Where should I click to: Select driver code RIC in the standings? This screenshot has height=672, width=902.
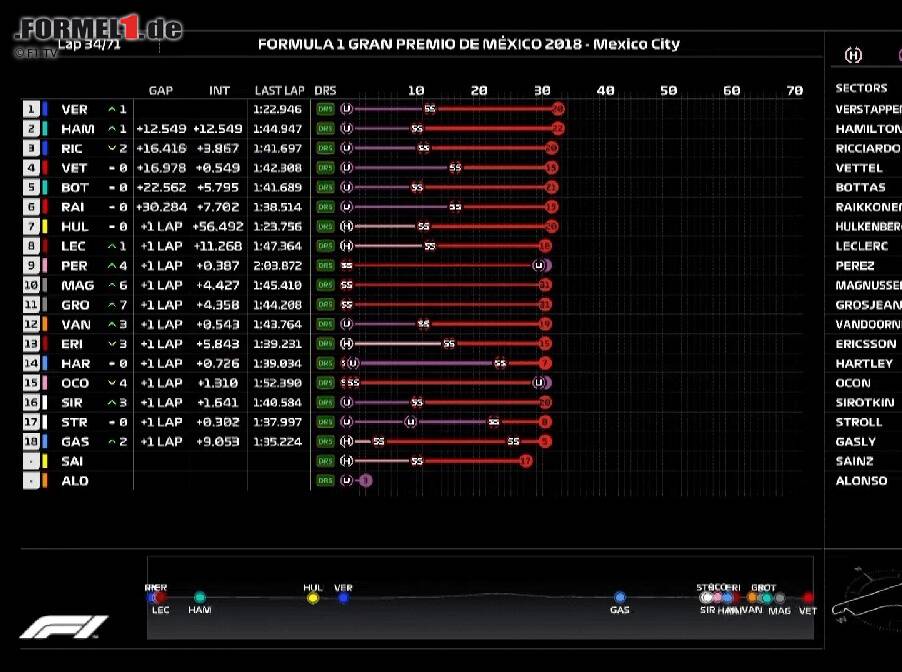tap(72, 148)
